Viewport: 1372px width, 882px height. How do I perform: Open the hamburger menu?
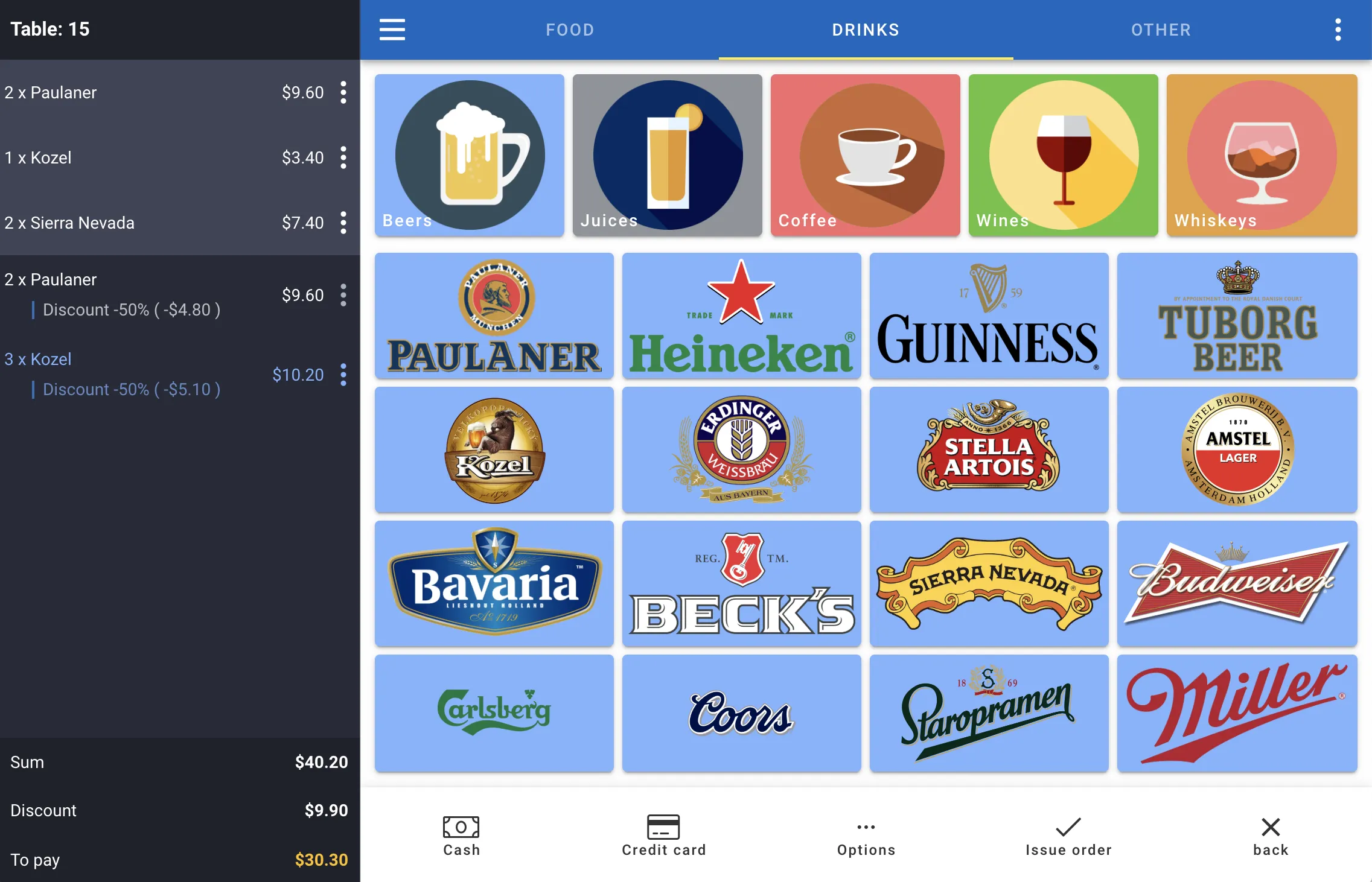(x=392, y=29)
